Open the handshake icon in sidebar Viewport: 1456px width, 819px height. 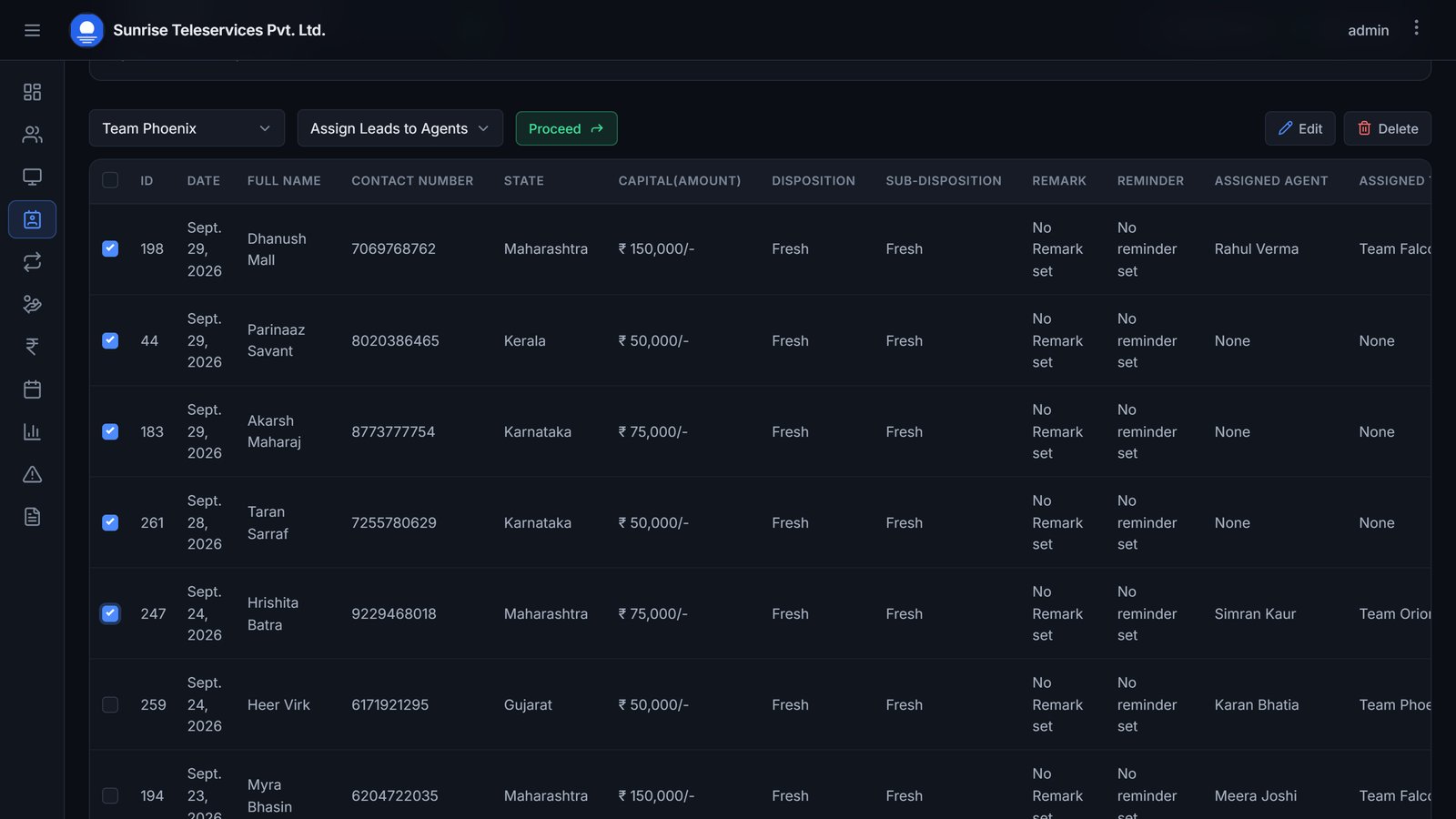[x=32, y=304]
